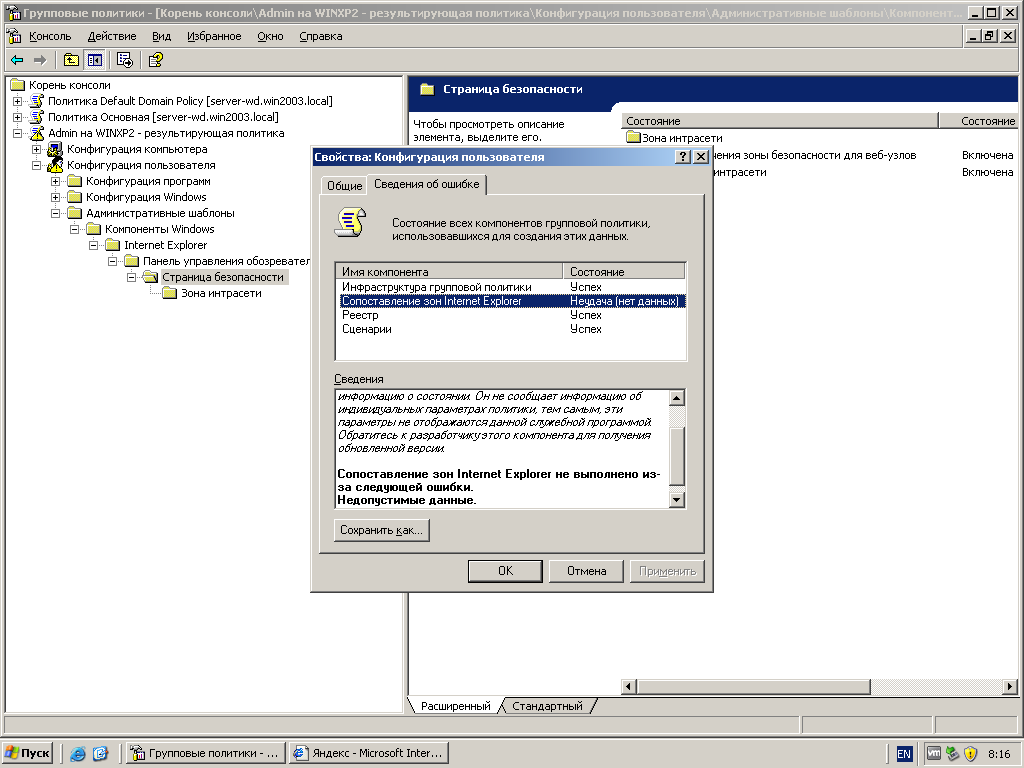
Task: Expand the Конфигурация компьютера node
Action: (37, 150)
